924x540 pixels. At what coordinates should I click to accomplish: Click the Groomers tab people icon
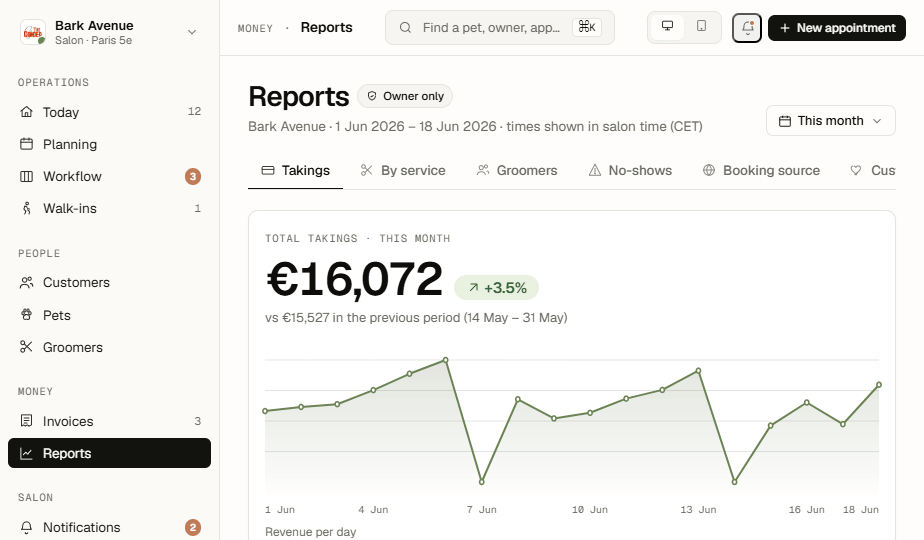coord(483,170)
